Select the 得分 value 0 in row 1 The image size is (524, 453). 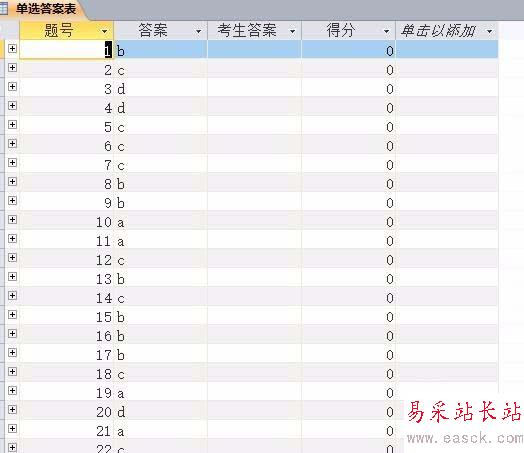349,50
